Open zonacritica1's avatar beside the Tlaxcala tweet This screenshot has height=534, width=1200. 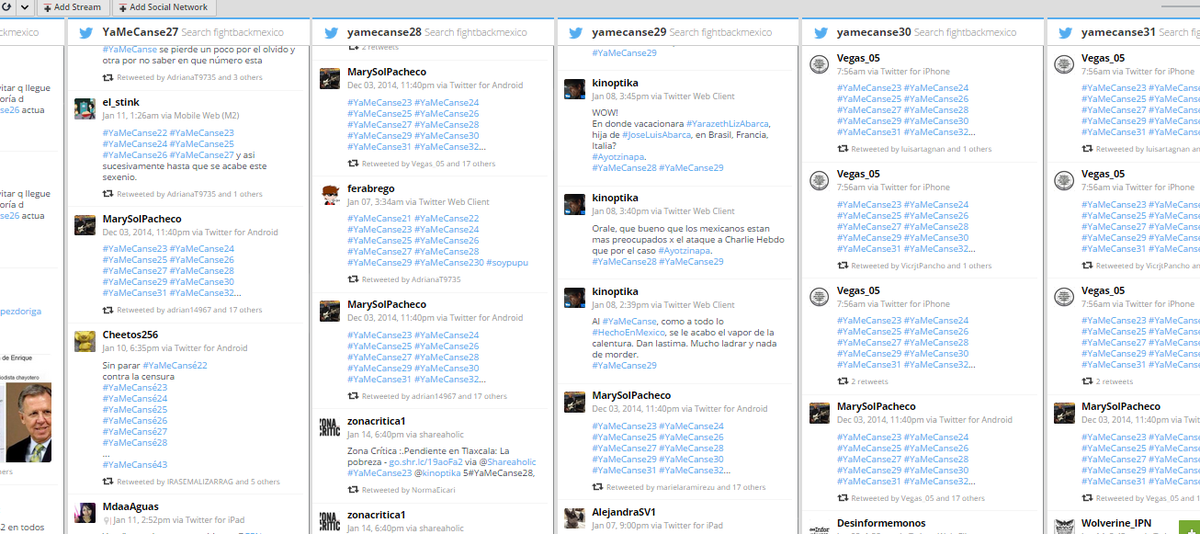pos(330,426)
